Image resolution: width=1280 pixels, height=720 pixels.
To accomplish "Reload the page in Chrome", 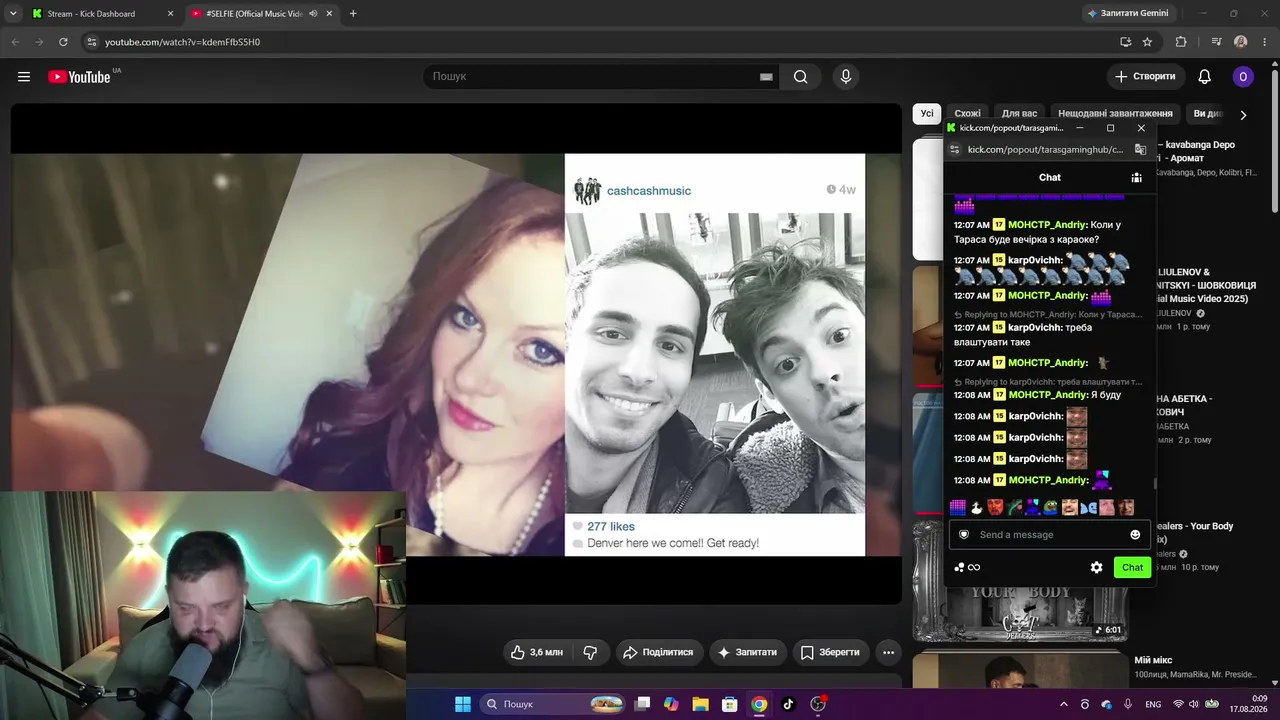I will coord(63,42).
